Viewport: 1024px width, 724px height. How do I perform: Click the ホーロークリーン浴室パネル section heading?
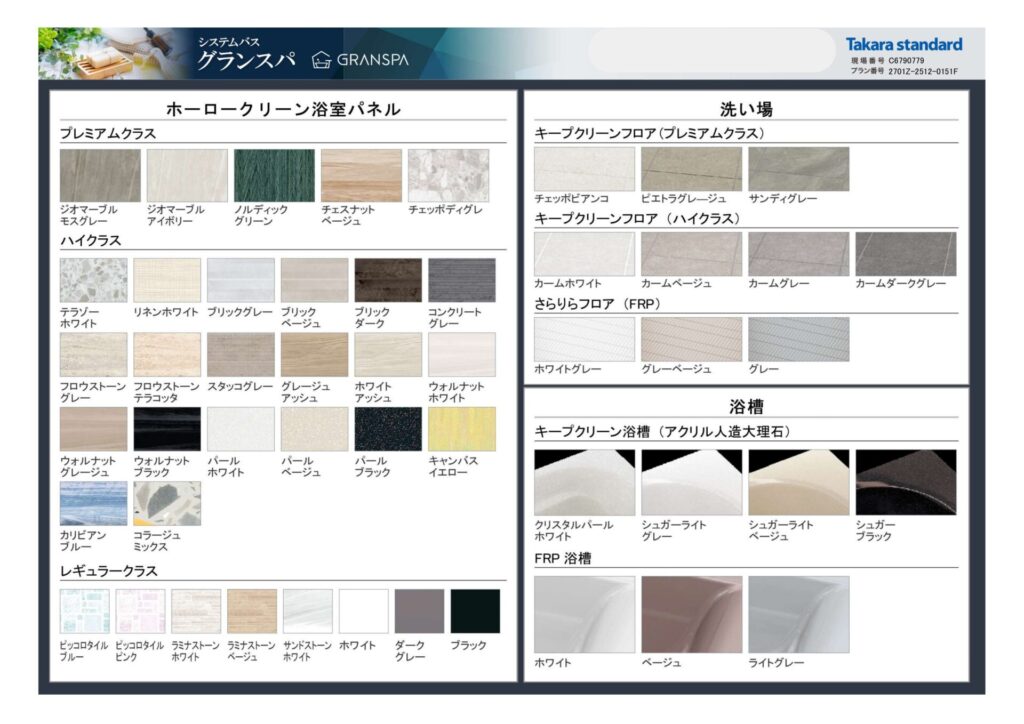point(283,109)
